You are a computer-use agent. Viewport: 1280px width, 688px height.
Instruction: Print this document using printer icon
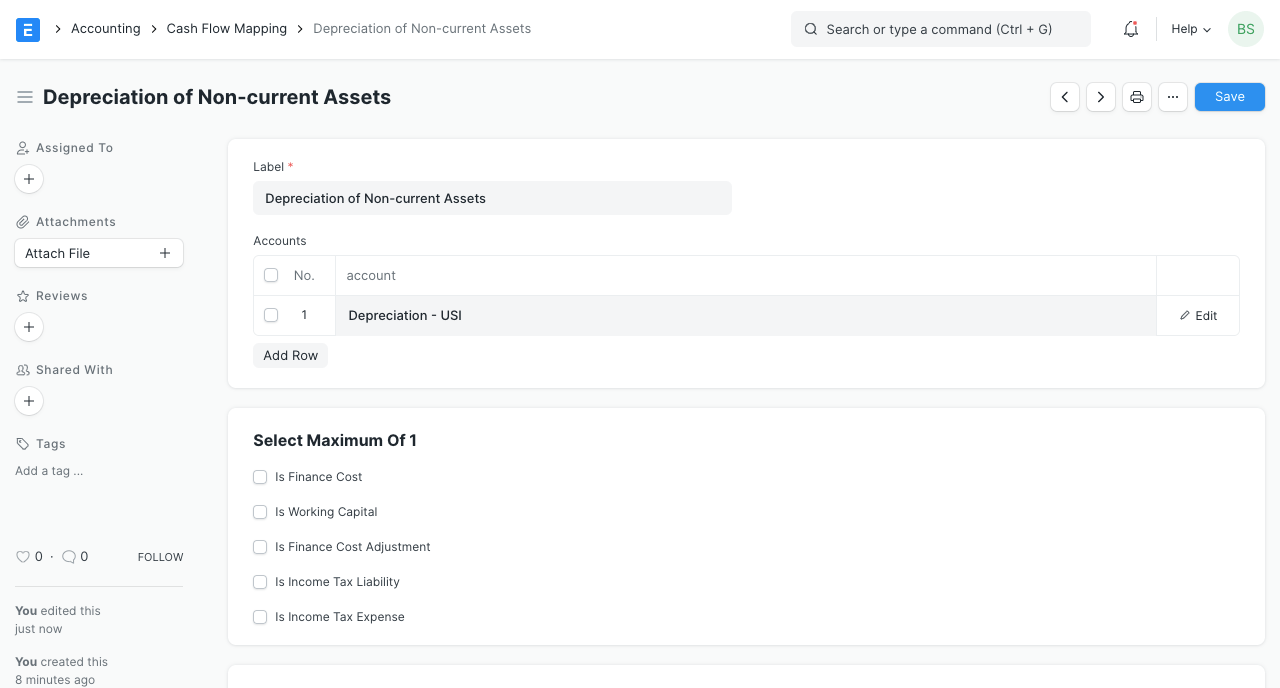[x=1137, y=97]
